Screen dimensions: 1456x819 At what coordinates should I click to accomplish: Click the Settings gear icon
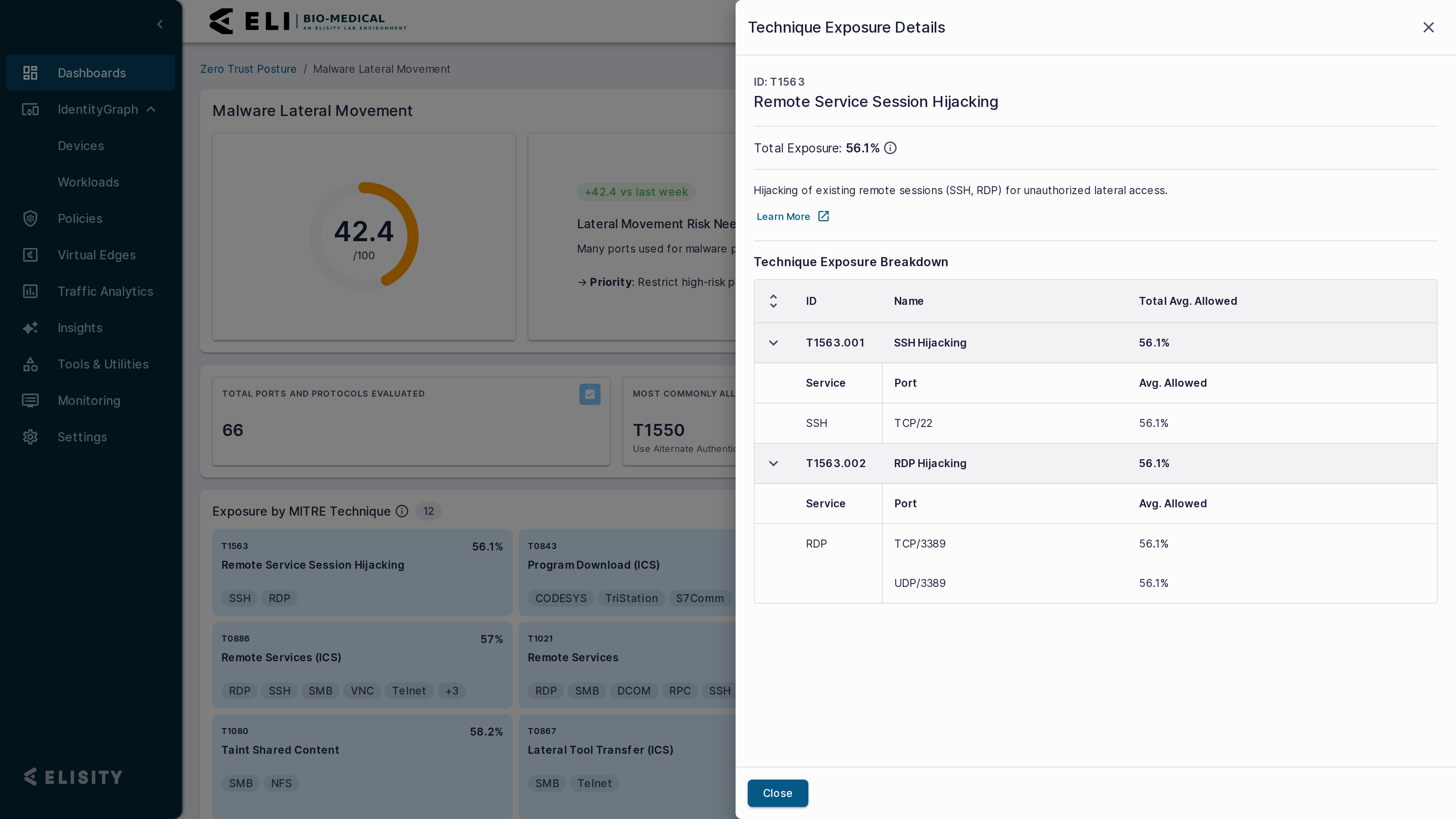tap(30, 437)
